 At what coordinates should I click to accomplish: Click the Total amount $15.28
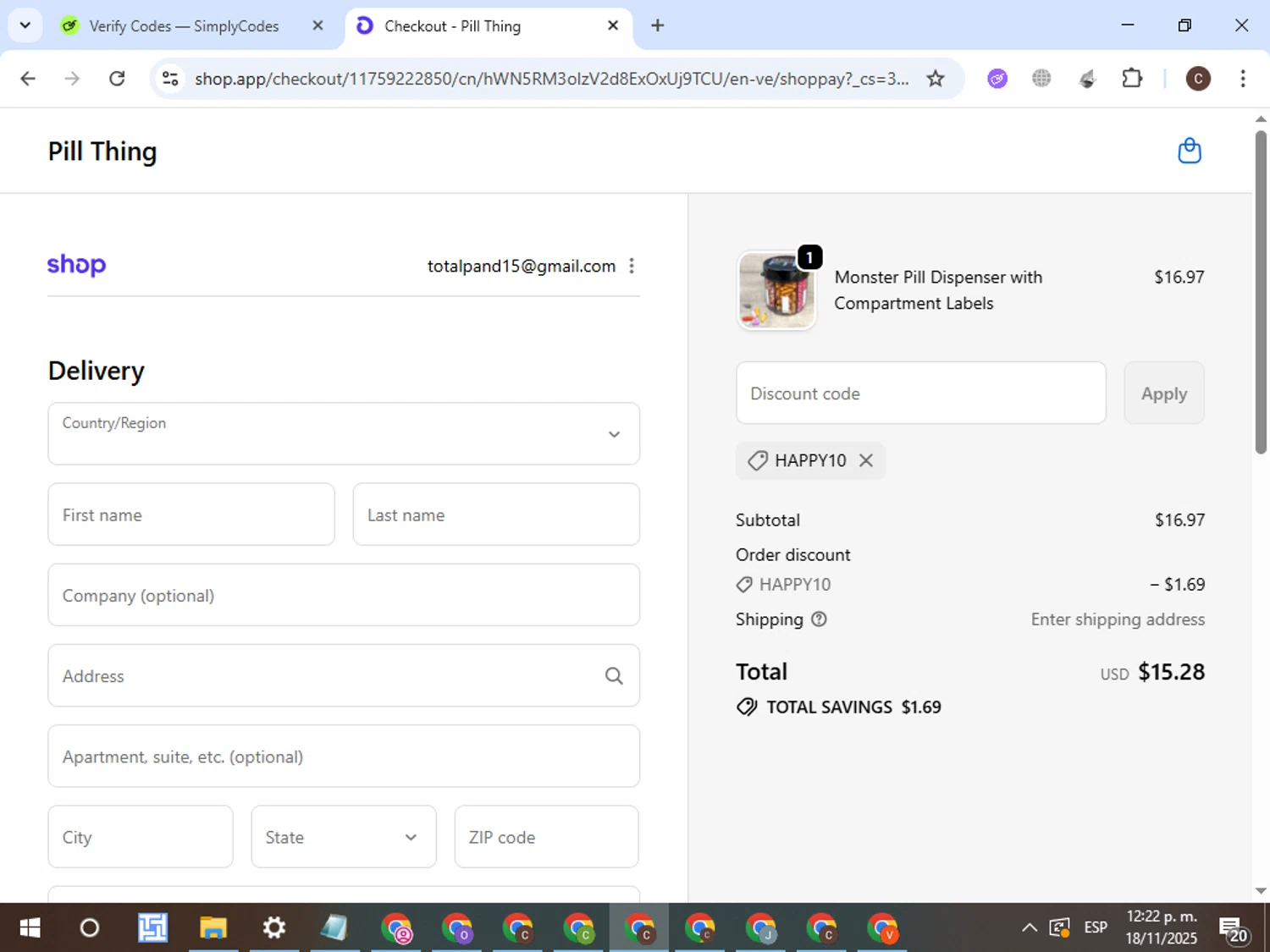click(1171, 672)
